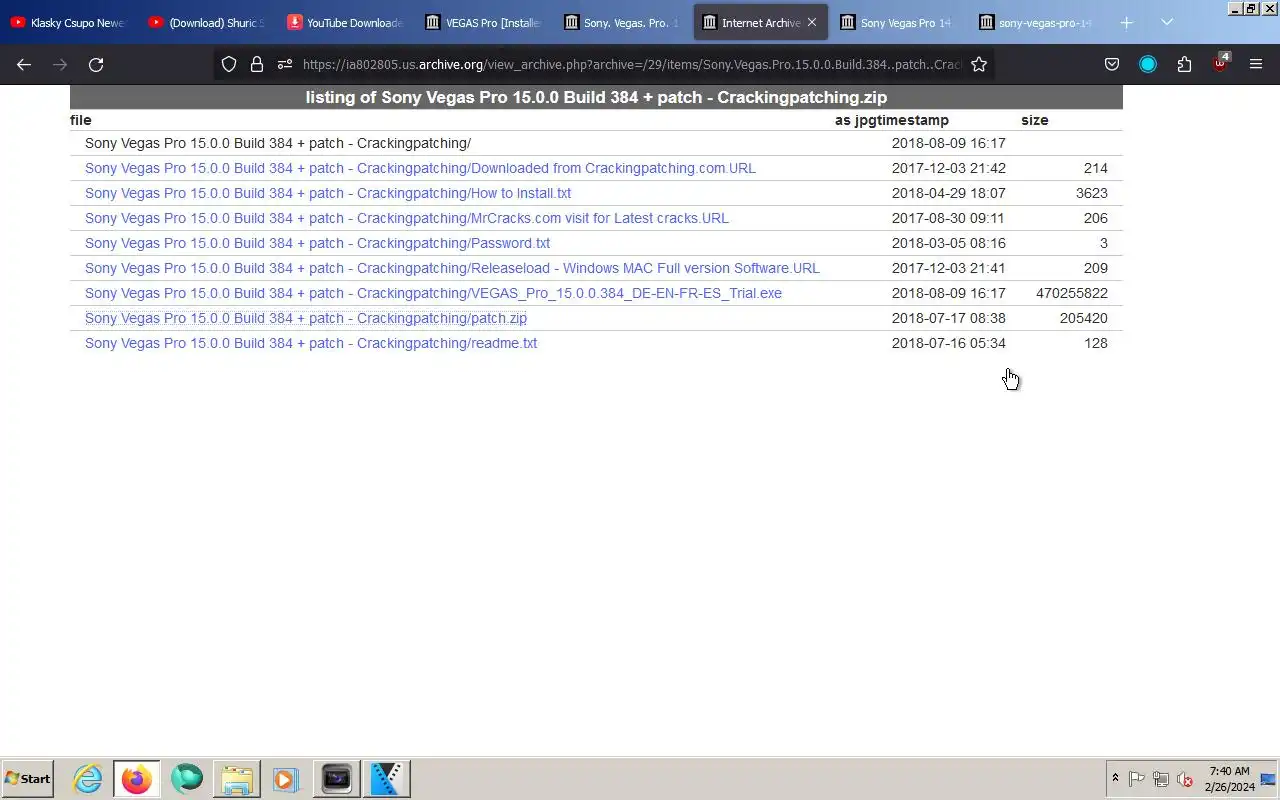Open the tracking protection shield icon
The height and width of the screenshot is (800, 1280).
tap(229, 64)
